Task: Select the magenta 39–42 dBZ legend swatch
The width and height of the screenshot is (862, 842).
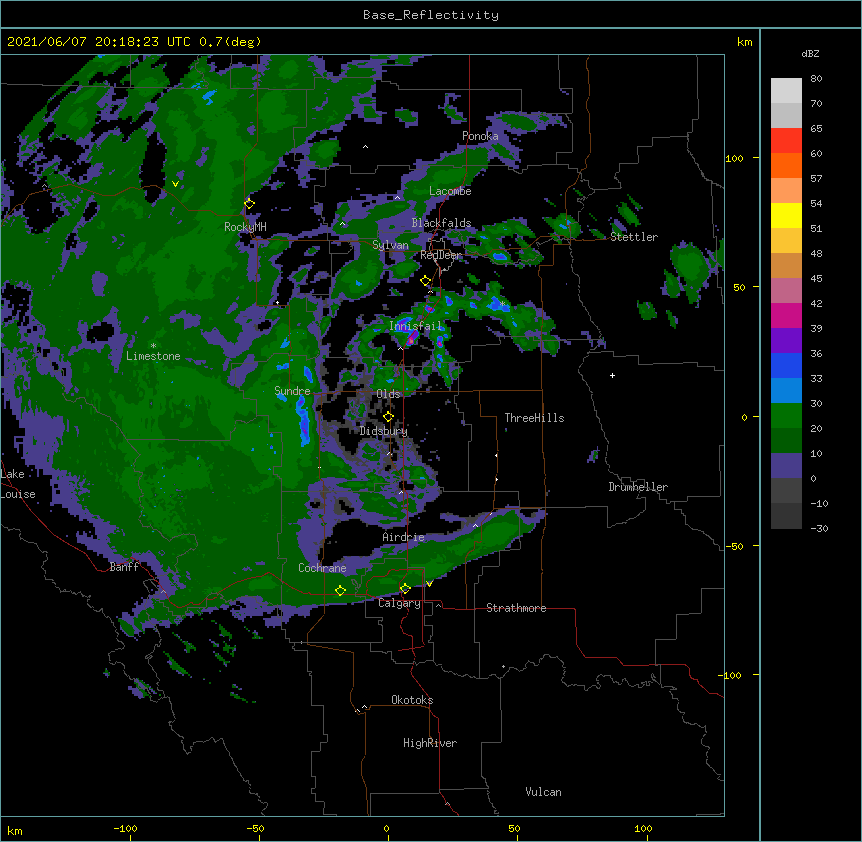Action: point(786,315)
